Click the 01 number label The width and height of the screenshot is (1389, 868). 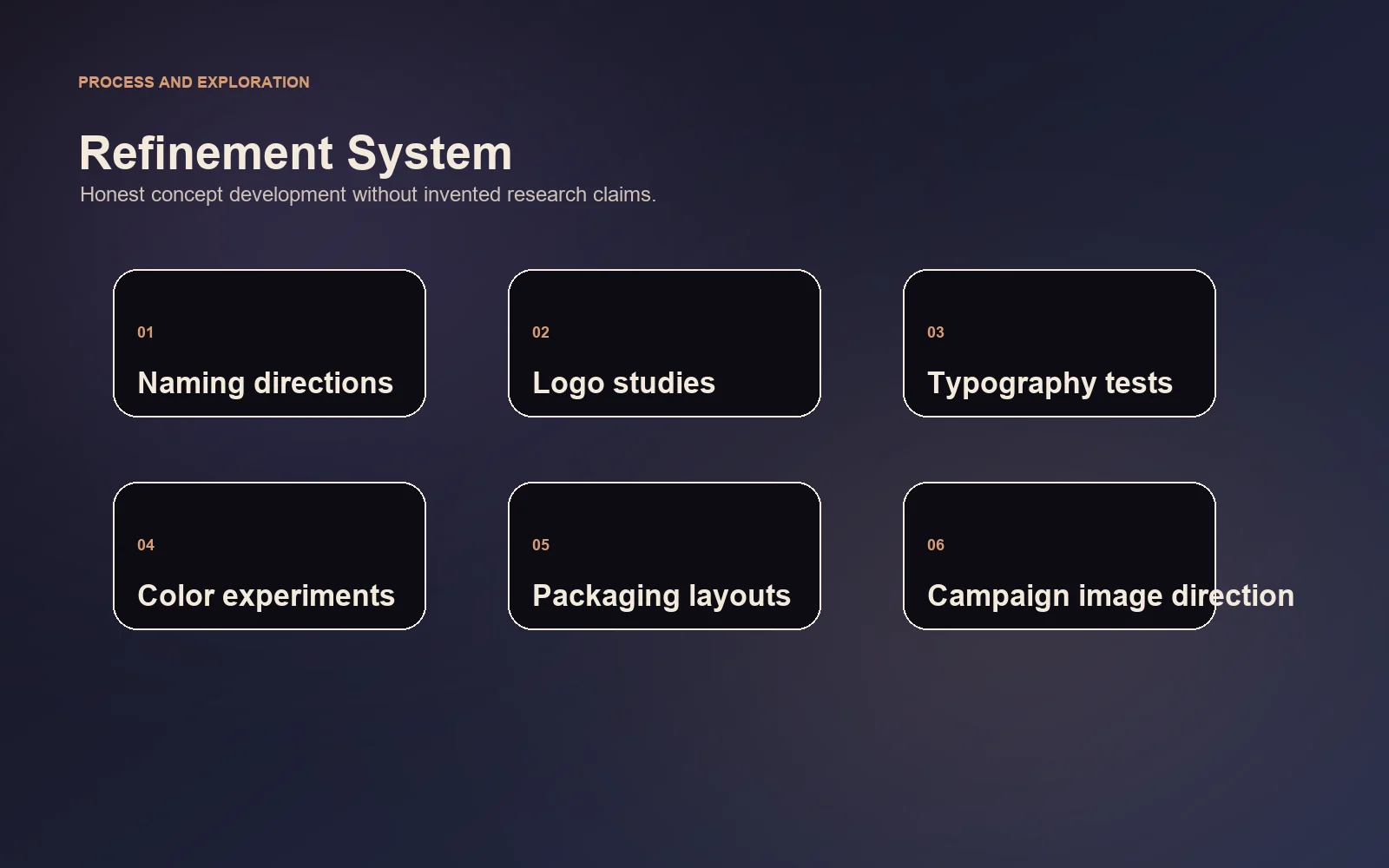(x=145, y=332)
